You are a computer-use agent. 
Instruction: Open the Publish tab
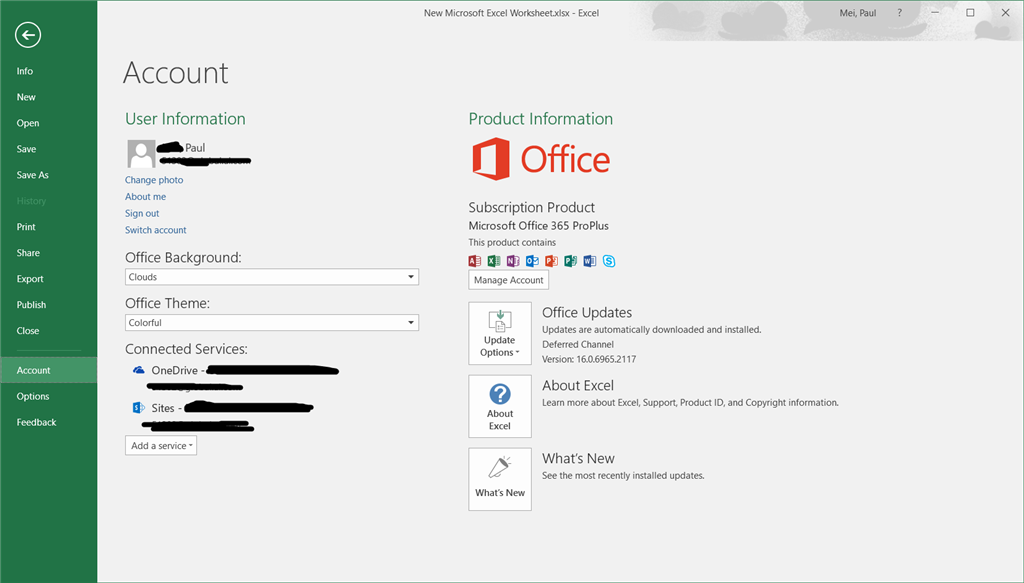click(31, 305)
